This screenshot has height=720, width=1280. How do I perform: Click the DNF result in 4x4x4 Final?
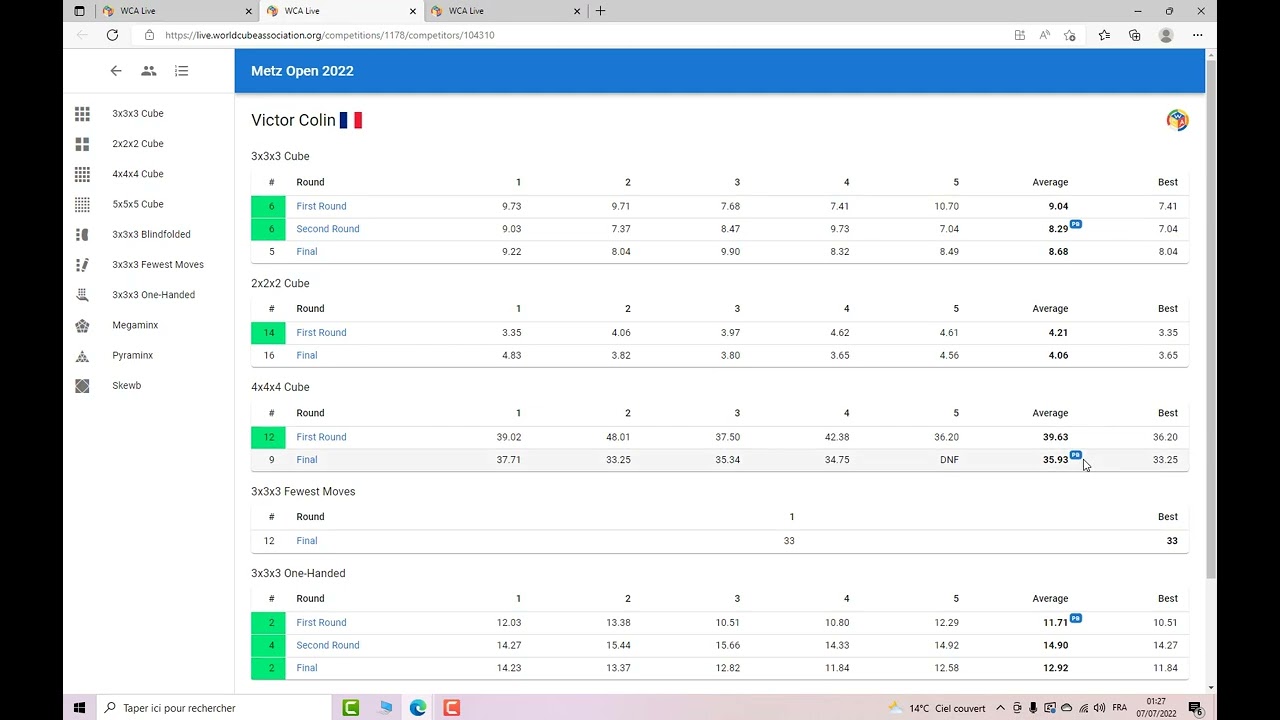(x=949, y=460)
